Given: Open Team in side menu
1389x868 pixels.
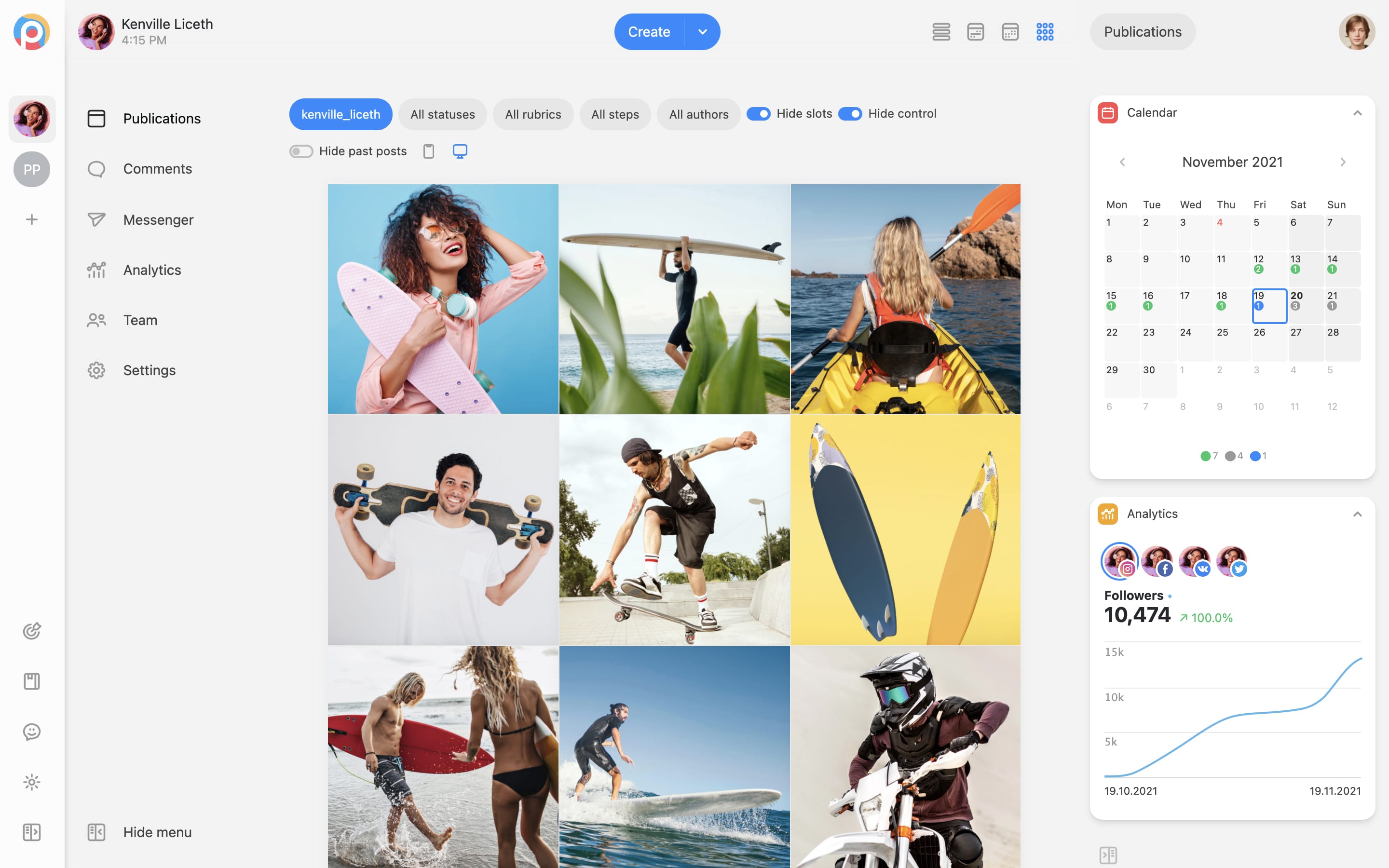Looking at the screenshot, I should (x=122, y=320).
